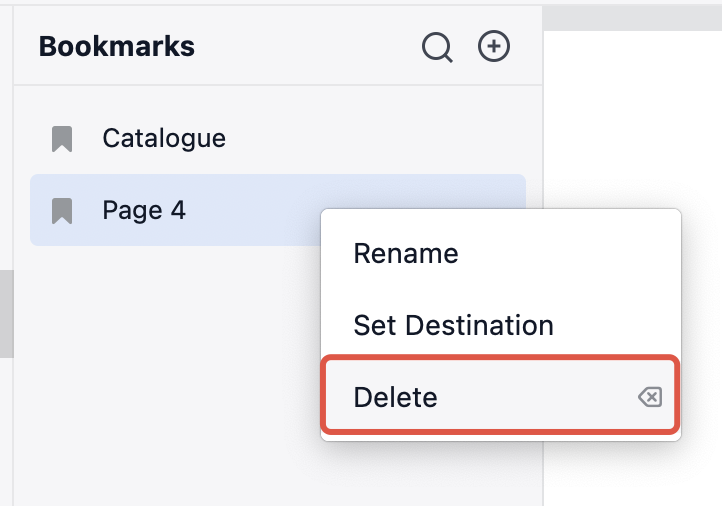Click the backspace icon in Delete entry
Image resolution: width=722 pixels, height=506 pixels.
649,398
